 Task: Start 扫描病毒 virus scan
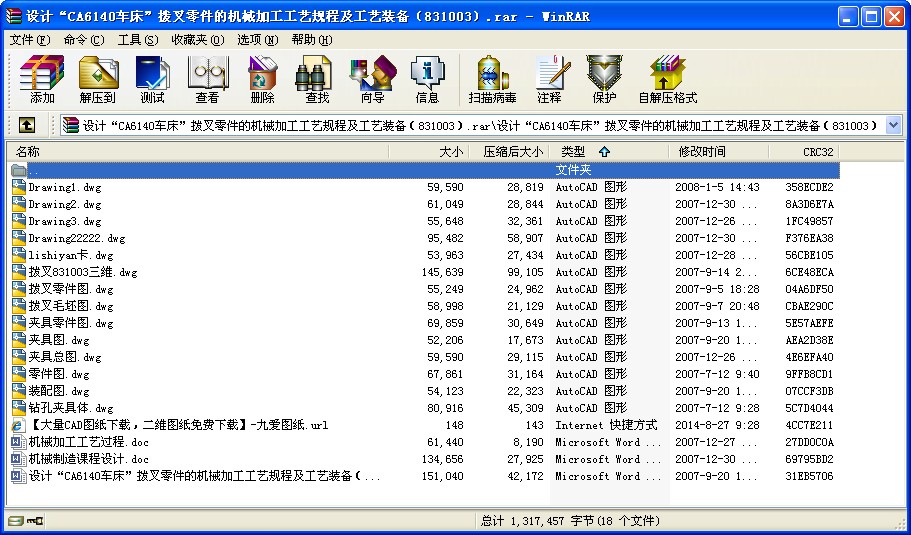point(492,79)
